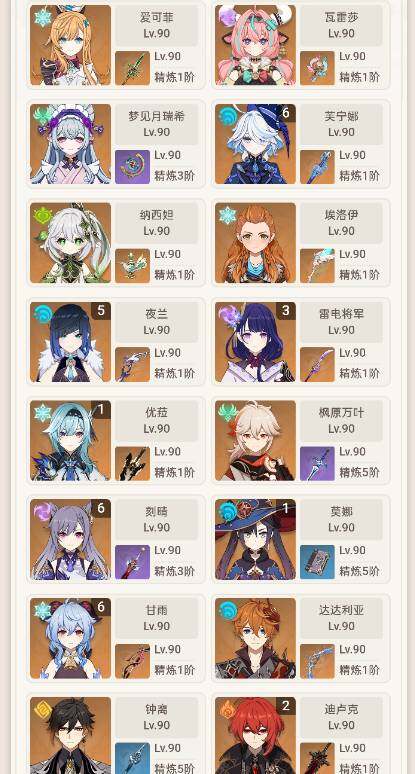The height and width of the screenshot is (774, 415).
Task: Open 优菈's claymore weapon icon
Action: [132, 463]
